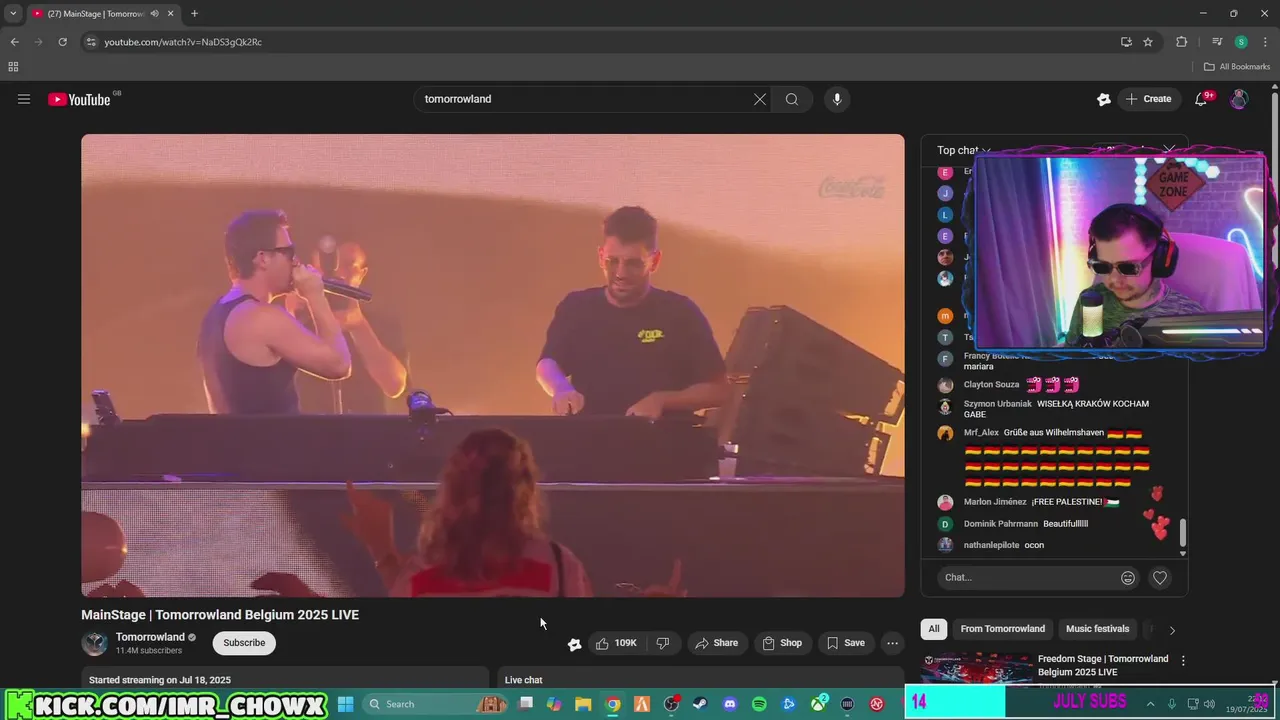Click the Windows Start button

(345, 704)
